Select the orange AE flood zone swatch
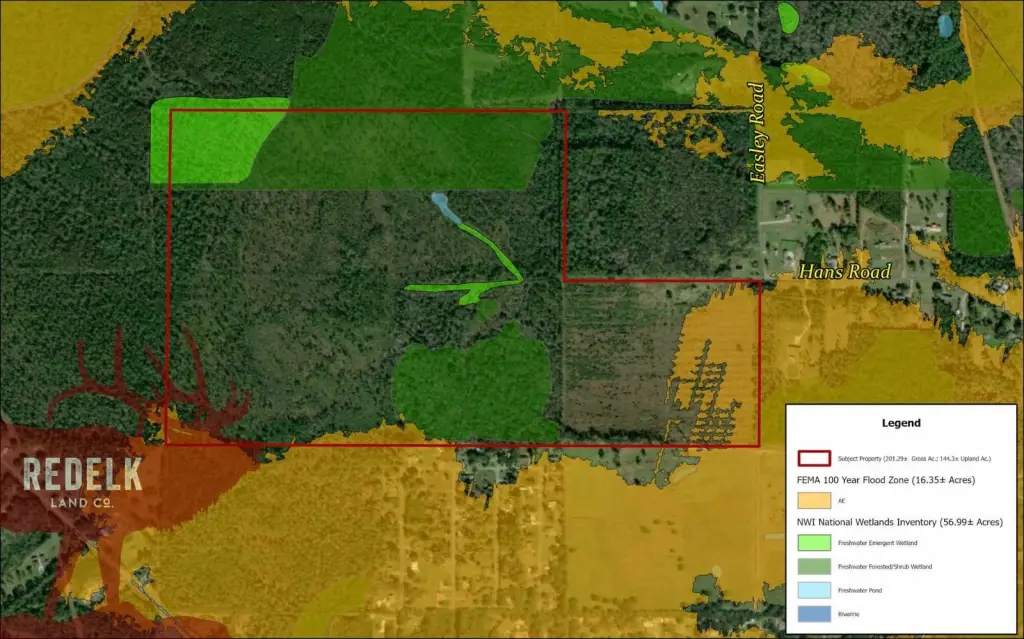The image size is (1024, 639). (x=815, y=500)
